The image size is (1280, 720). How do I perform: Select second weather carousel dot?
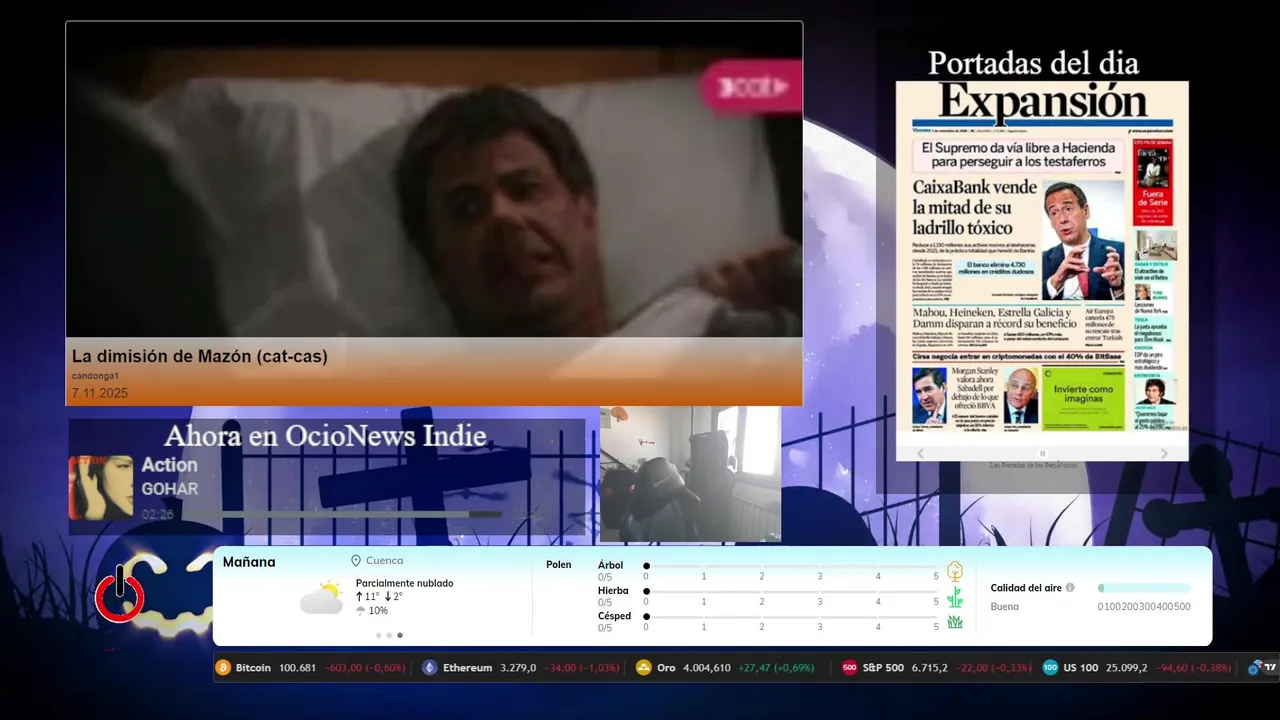[x=389, y=635]
